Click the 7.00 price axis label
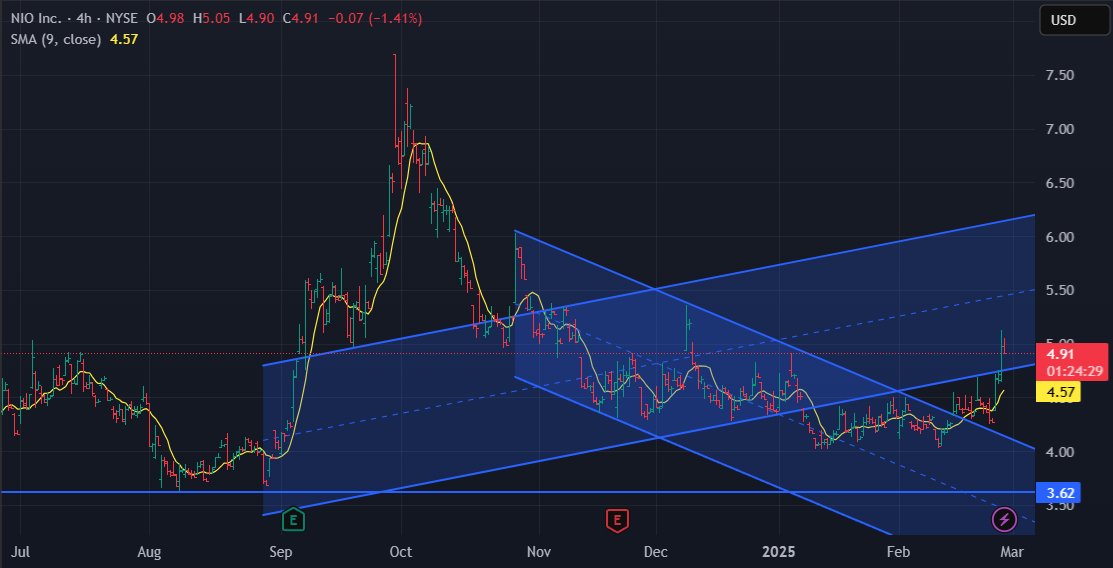 (1058, 129)
